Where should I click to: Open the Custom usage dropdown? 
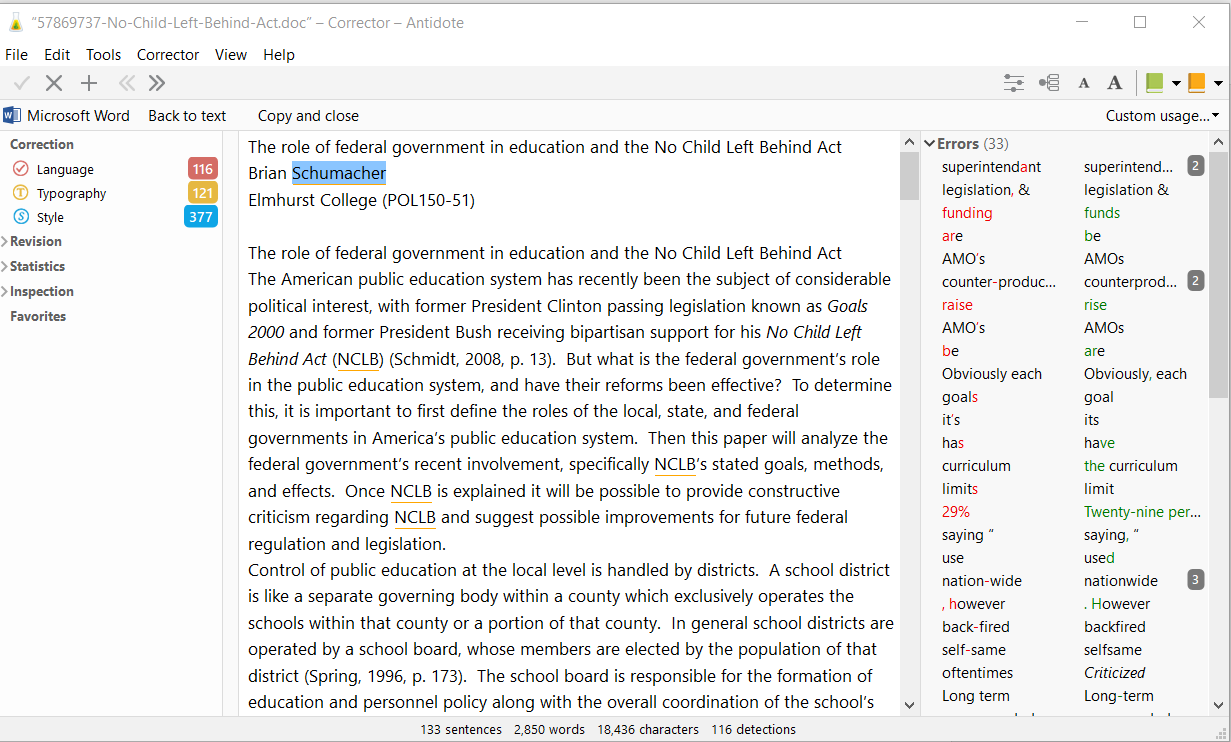coord(1162,116)
